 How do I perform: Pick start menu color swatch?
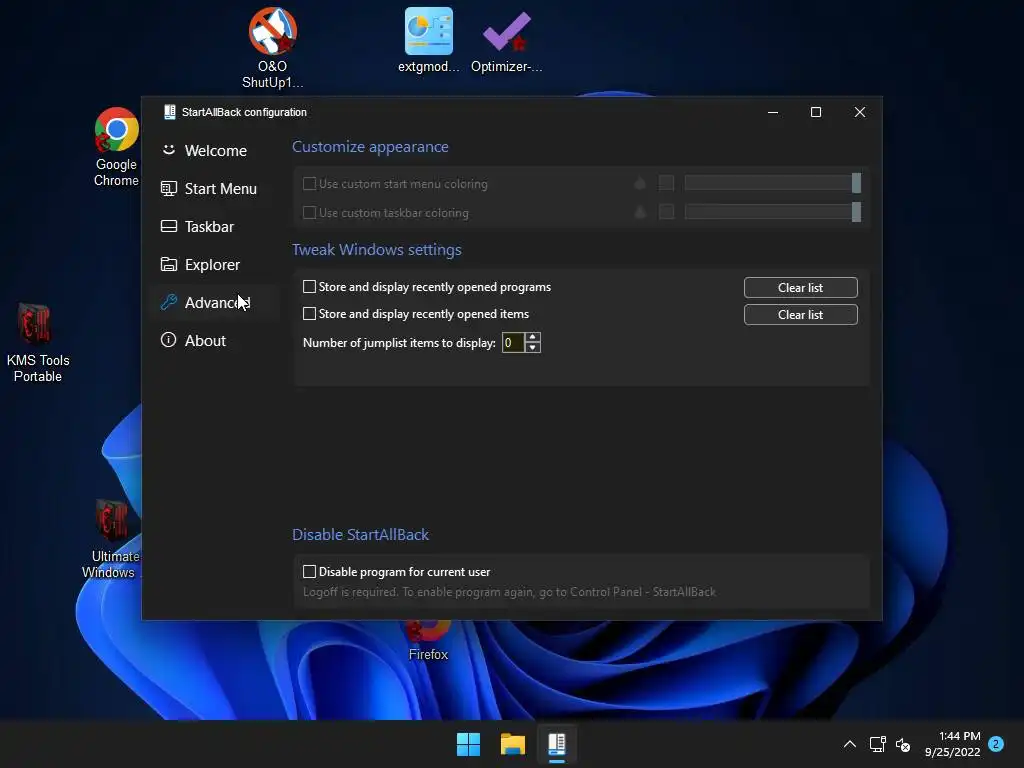(x=666, y=184)
